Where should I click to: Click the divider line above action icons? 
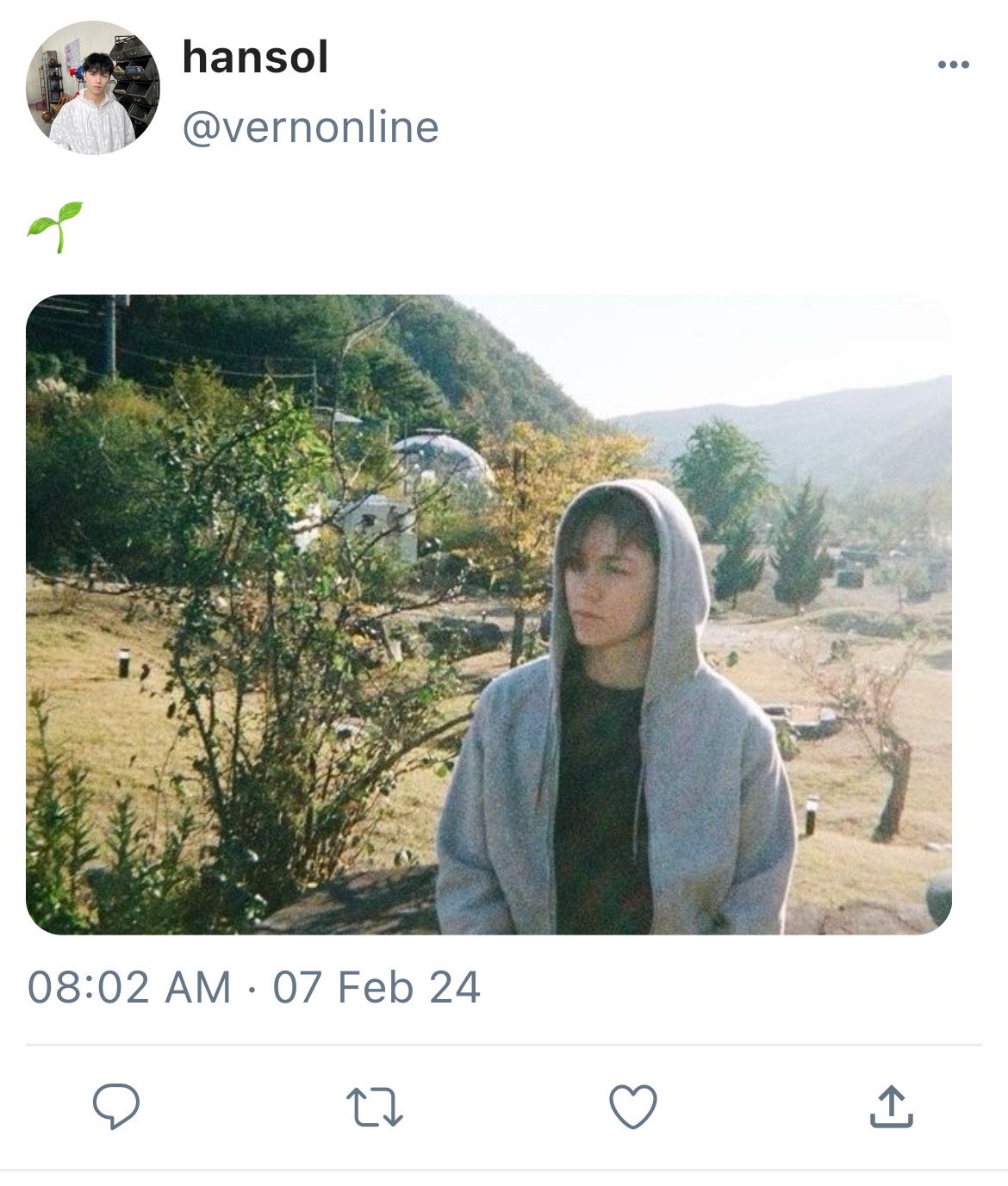(504, 1046)
